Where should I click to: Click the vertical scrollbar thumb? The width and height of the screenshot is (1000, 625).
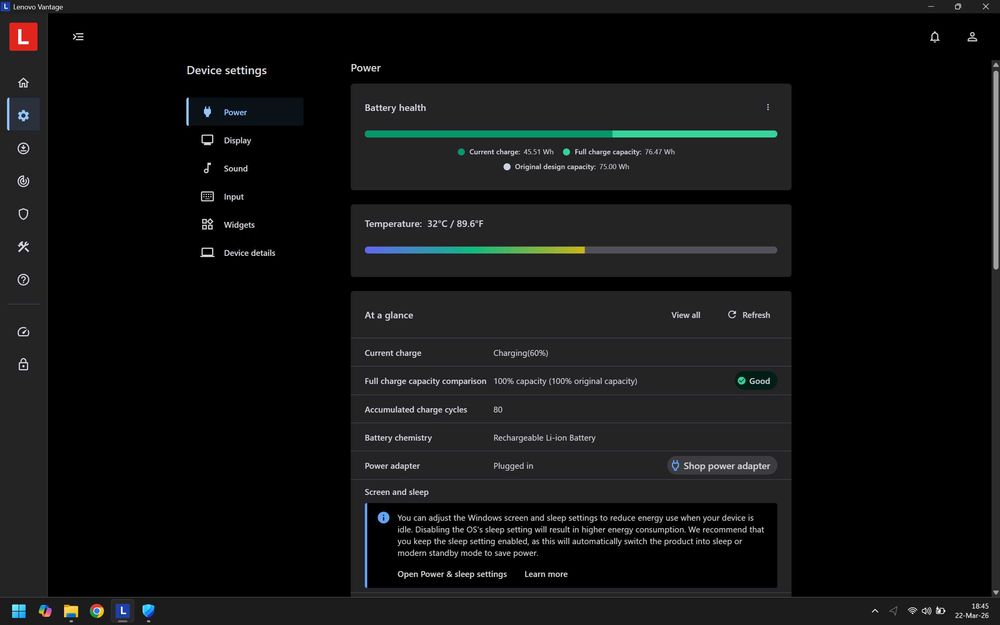pos(996,169)
